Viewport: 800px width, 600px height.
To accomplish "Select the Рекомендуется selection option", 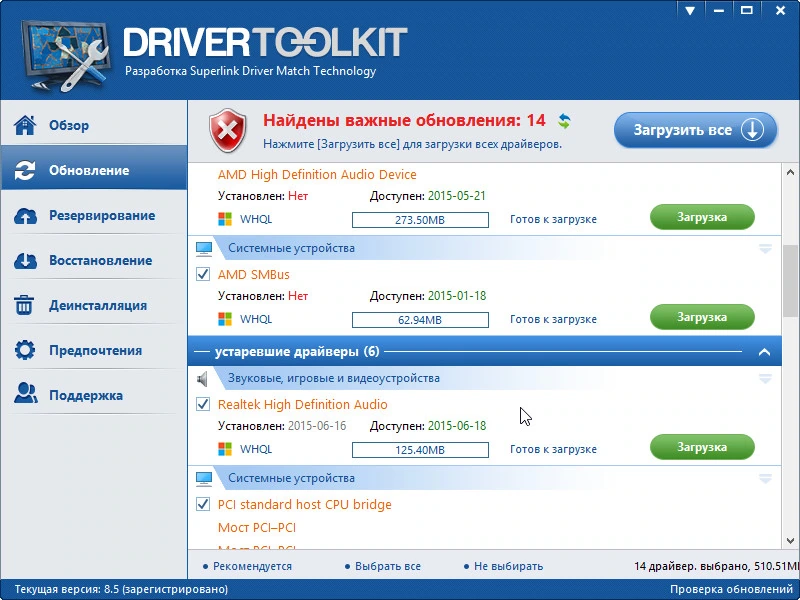I will tap(247, 566).
